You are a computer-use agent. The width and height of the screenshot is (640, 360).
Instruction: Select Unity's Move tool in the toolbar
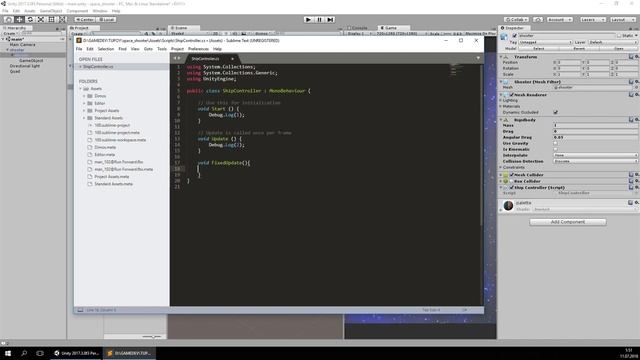coord(19,19)
